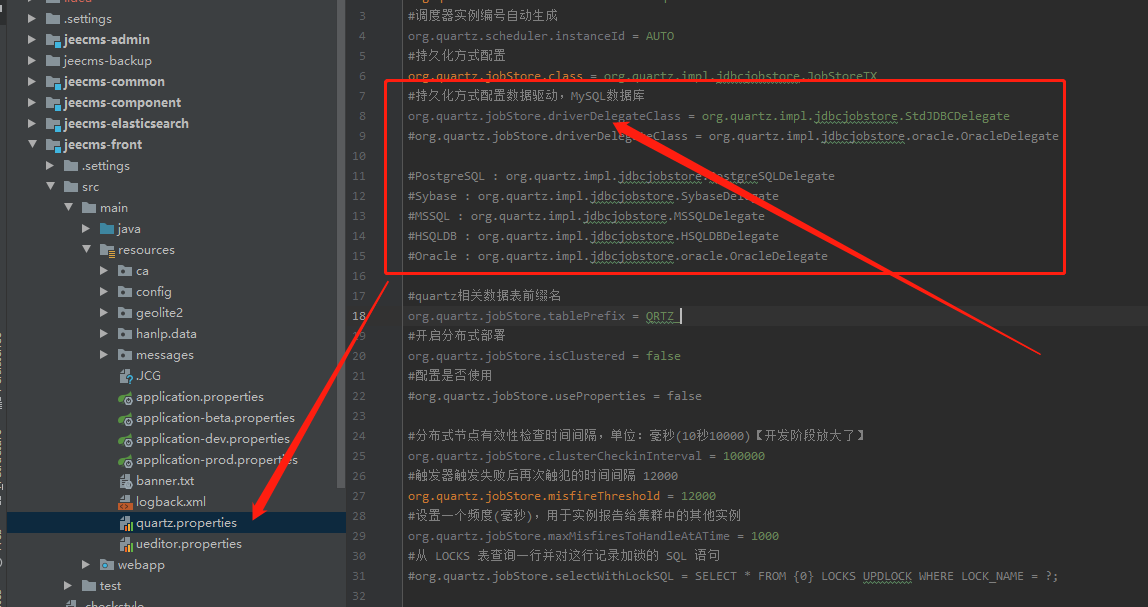Screen dimensions: 1148x607
Task: Click org.quartz.jobStore.misfireThreshold key
Action: tap(534, 496)
